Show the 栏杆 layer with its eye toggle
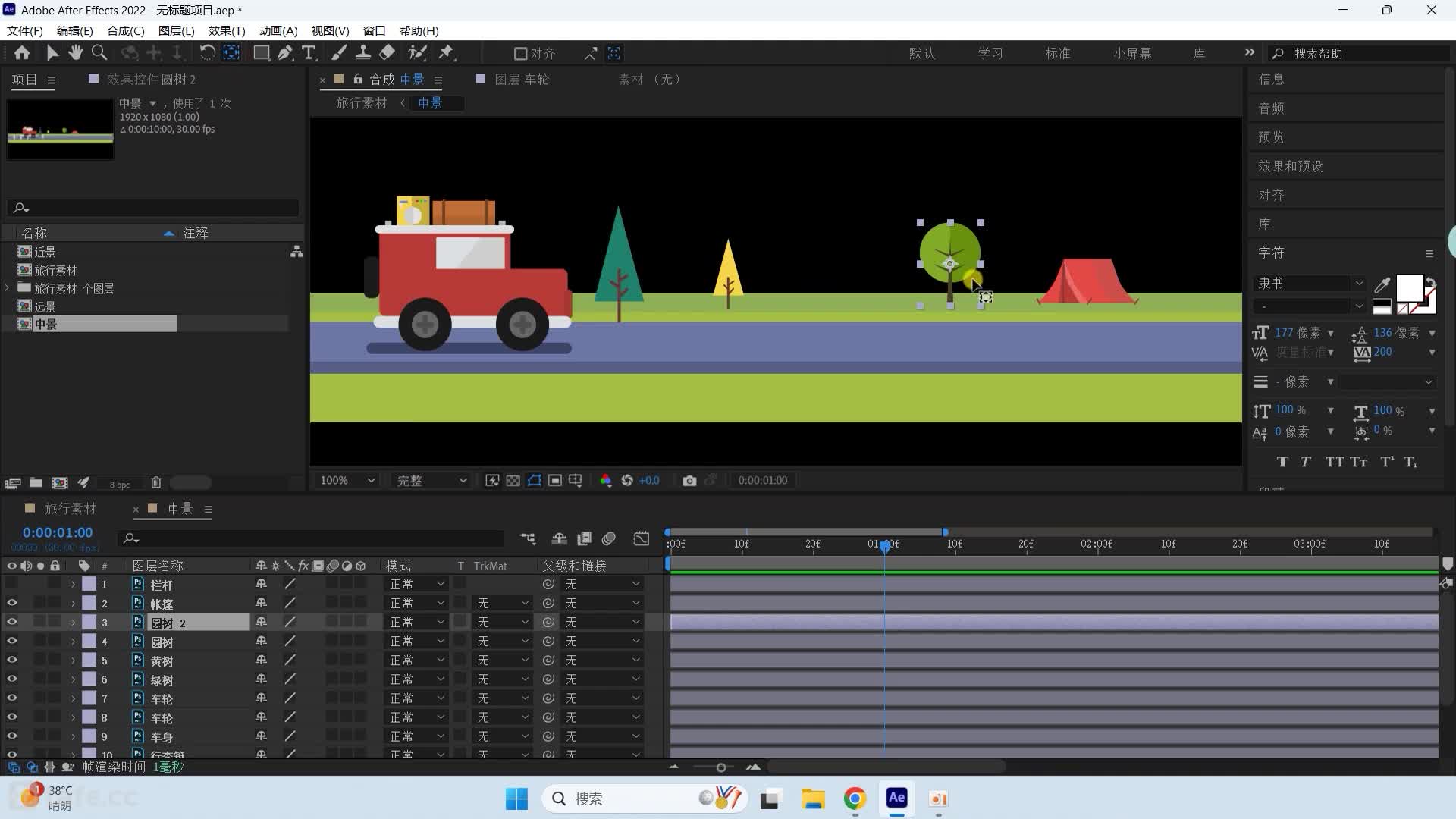This screenshot has width=1456, height=819. (11, 584)
